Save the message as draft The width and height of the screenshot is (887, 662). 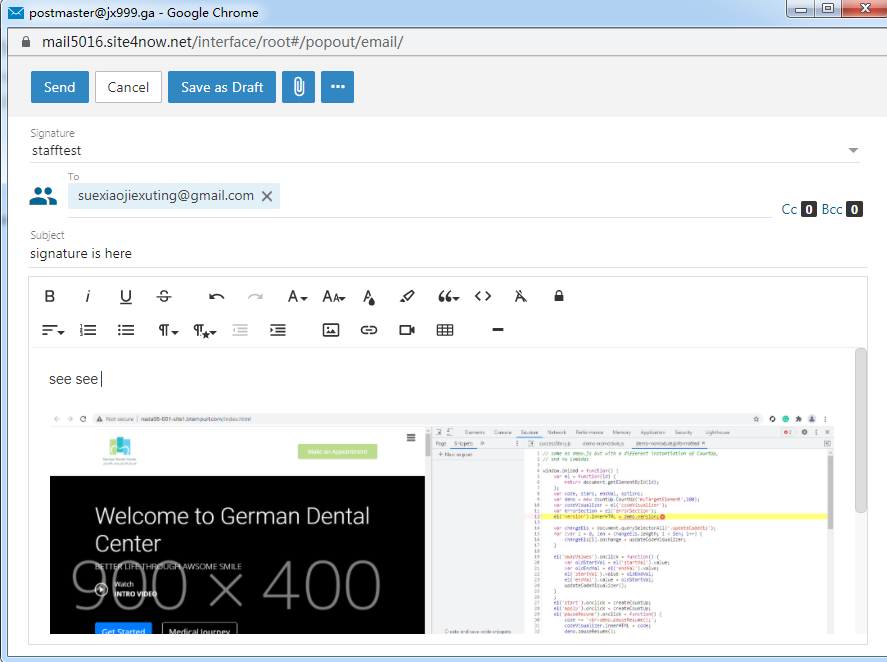[x=222, y=87]
